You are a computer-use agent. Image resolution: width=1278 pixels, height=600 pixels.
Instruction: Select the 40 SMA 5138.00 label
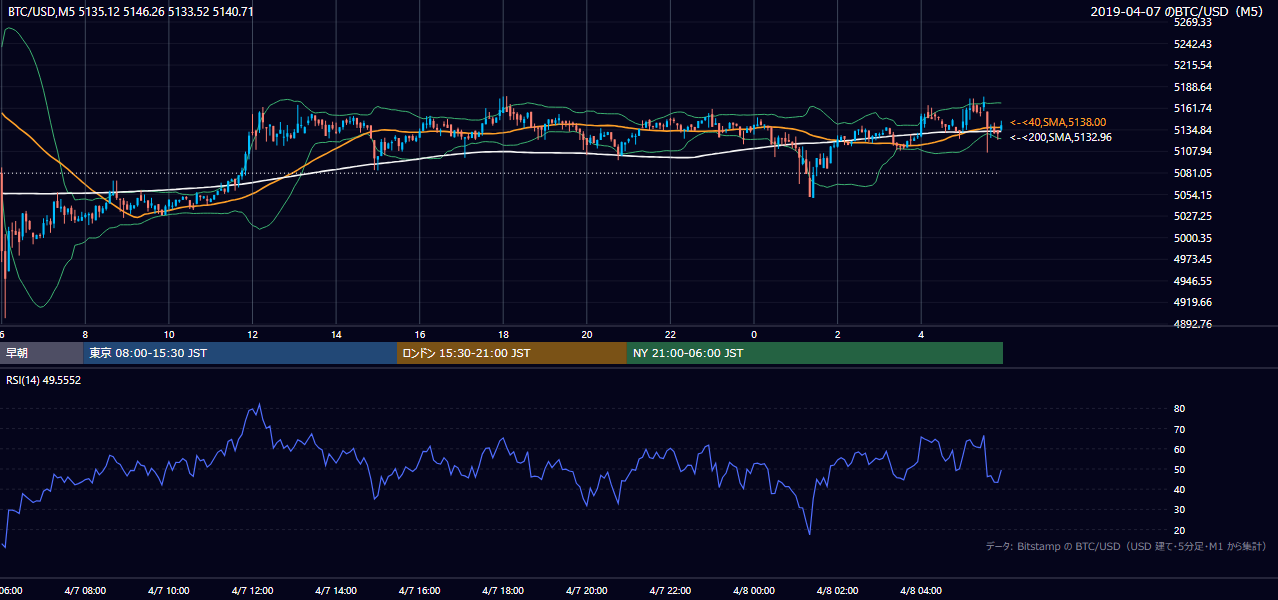tap(1058, 122)
